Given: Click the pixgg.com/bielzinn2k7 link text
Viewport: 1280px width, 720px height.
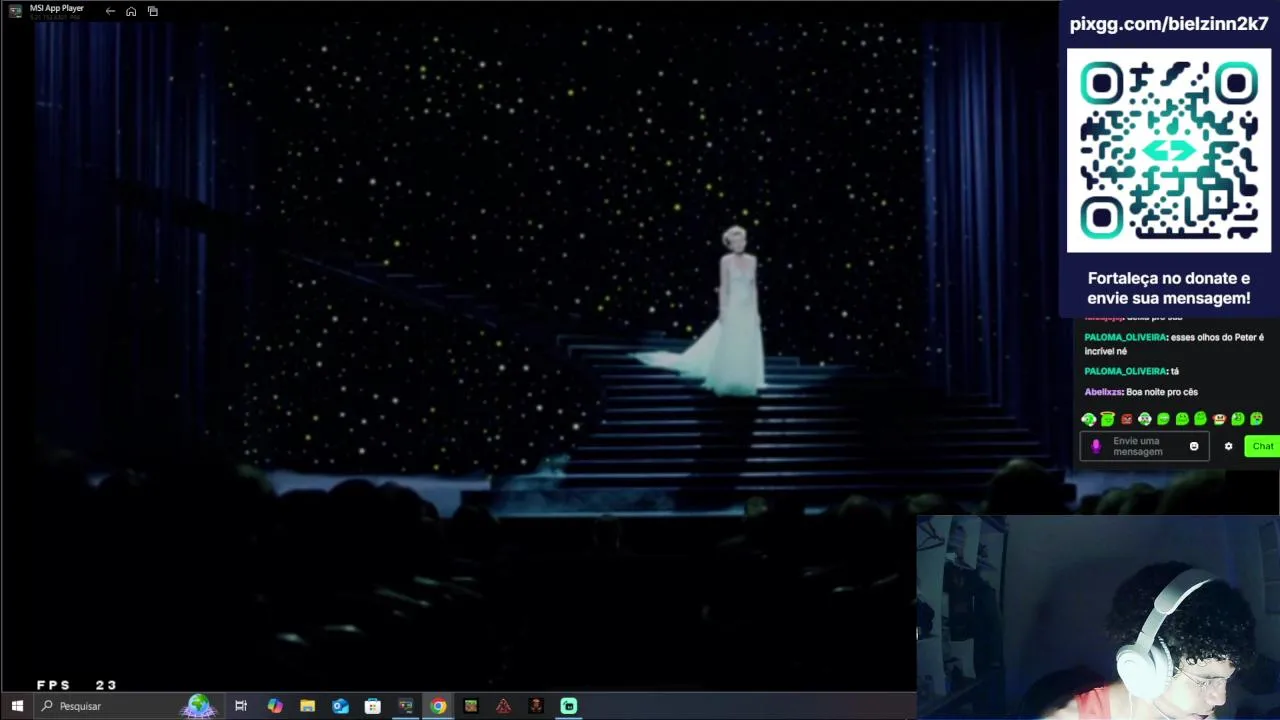Looking at the screenshot, I should click(x=1169, y=25).
